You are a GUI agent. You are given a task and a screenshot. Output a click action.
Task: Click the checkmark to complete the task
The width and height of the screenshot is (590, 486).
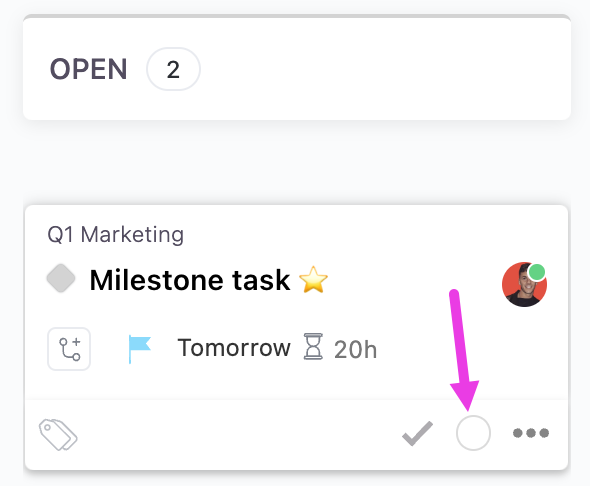(x=417, y=433)
